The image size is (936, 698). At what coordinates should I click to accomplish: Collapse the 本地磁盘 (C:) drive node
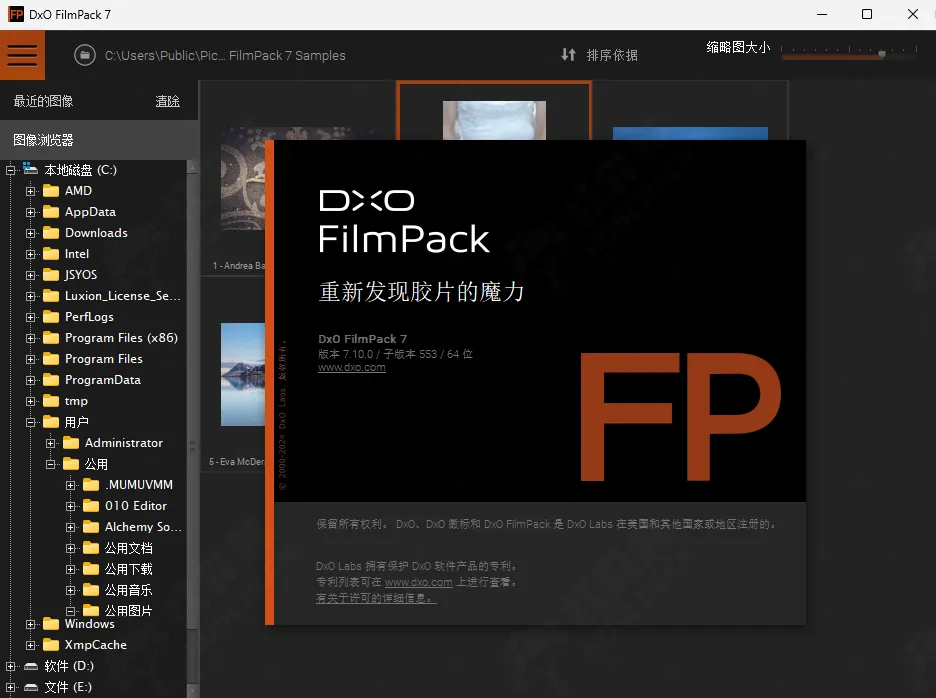pyautogui.click(x=10, y=171)
